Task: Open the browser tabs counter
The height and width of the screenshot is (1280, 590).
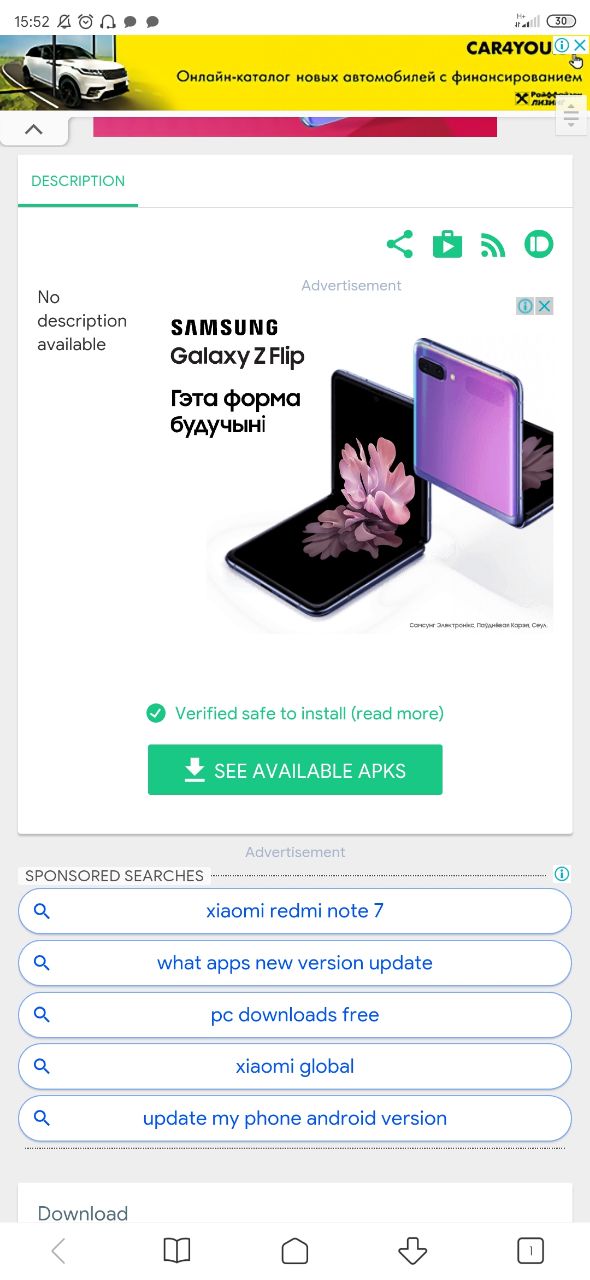Action: (x=530, y=1250)
